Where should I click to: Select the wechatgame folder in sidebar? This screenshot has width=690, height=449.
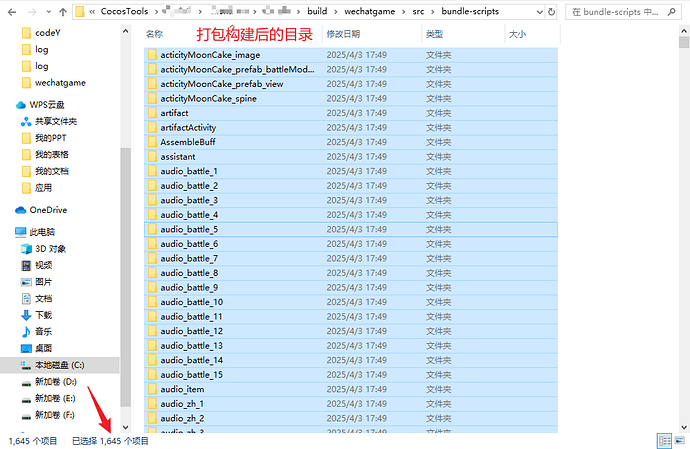[x=54, y=83]
